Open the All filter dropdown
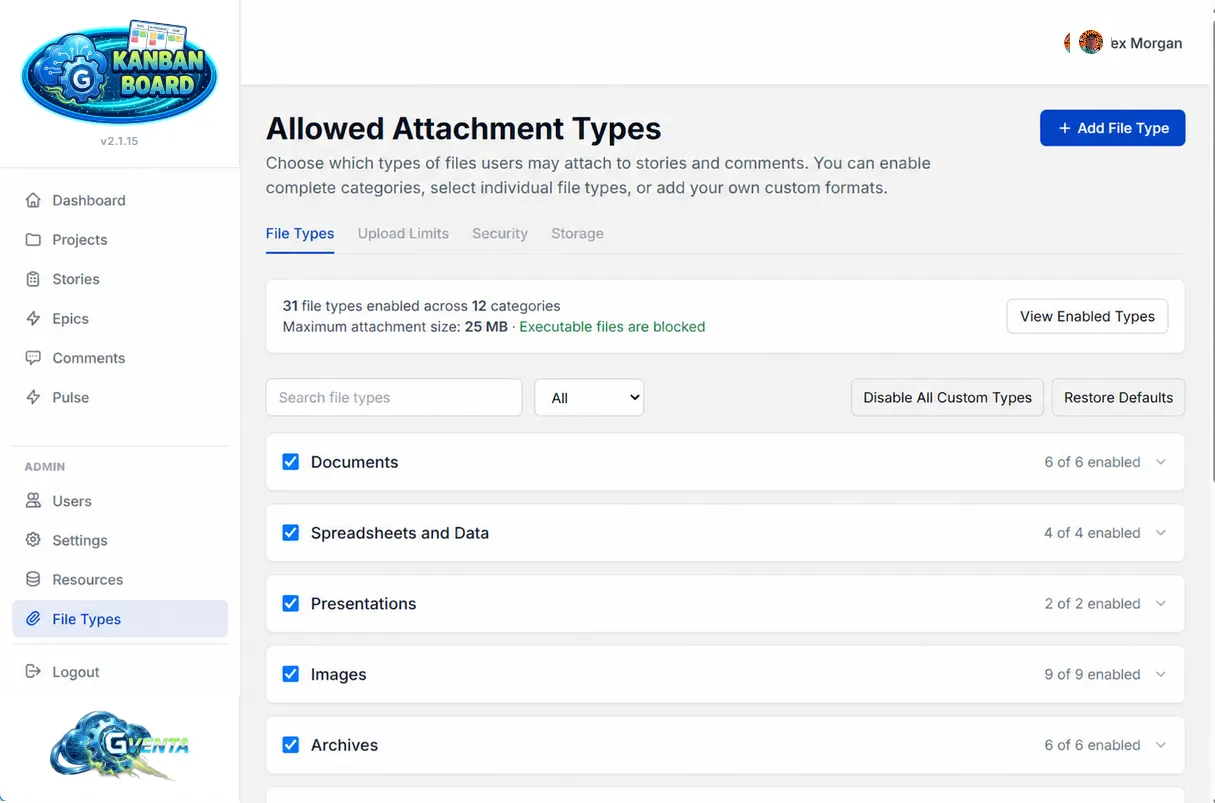This screenshot has height=803, width=1215. (589, 397)
